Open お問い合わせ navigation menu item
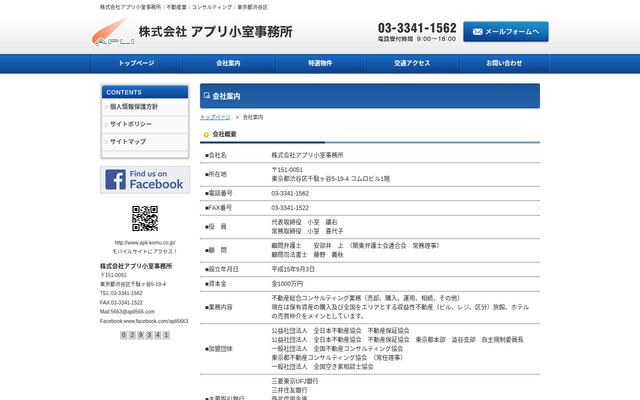 (x=504, y=63)
